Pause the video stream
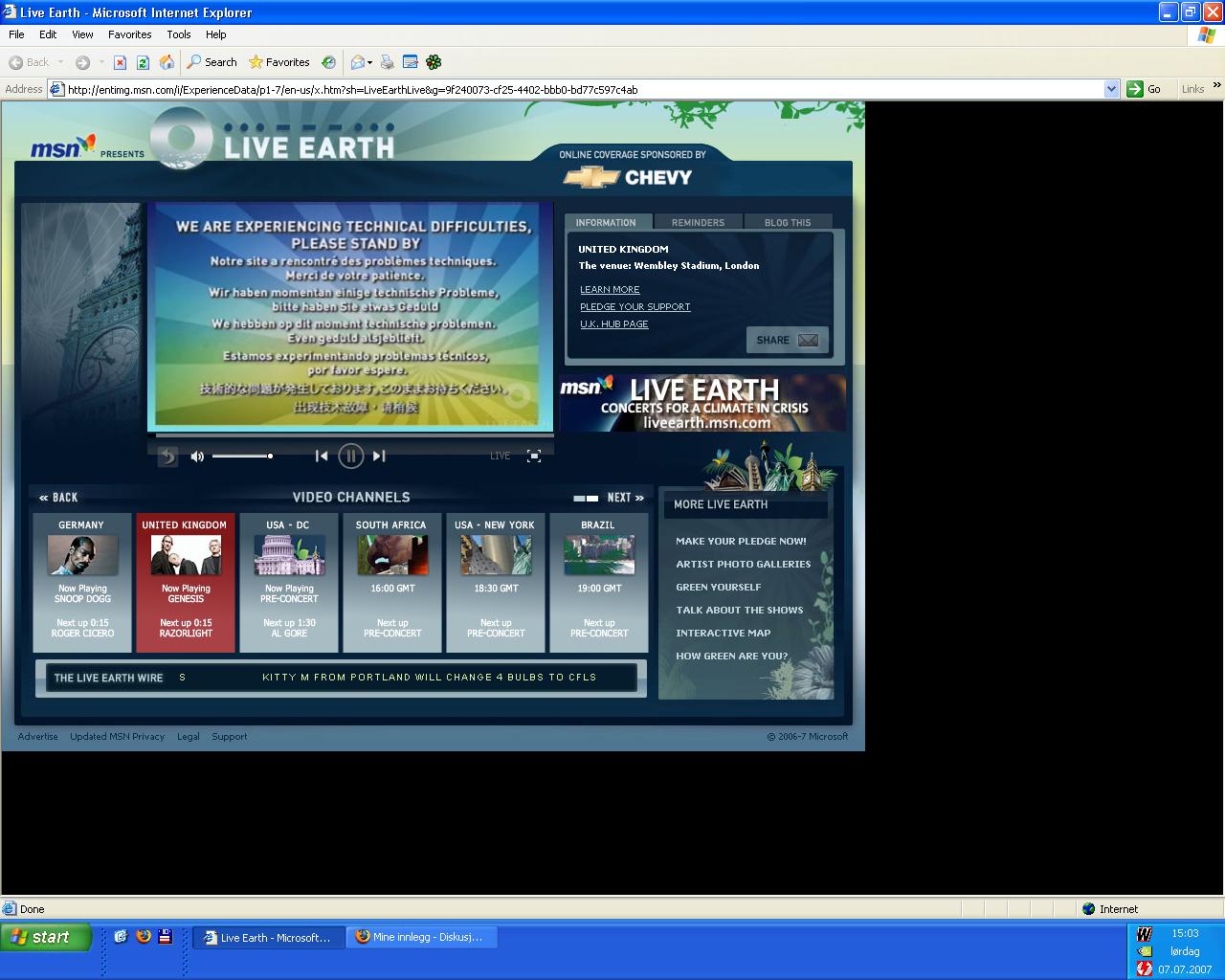1225x980 pixels. (351, 457)
